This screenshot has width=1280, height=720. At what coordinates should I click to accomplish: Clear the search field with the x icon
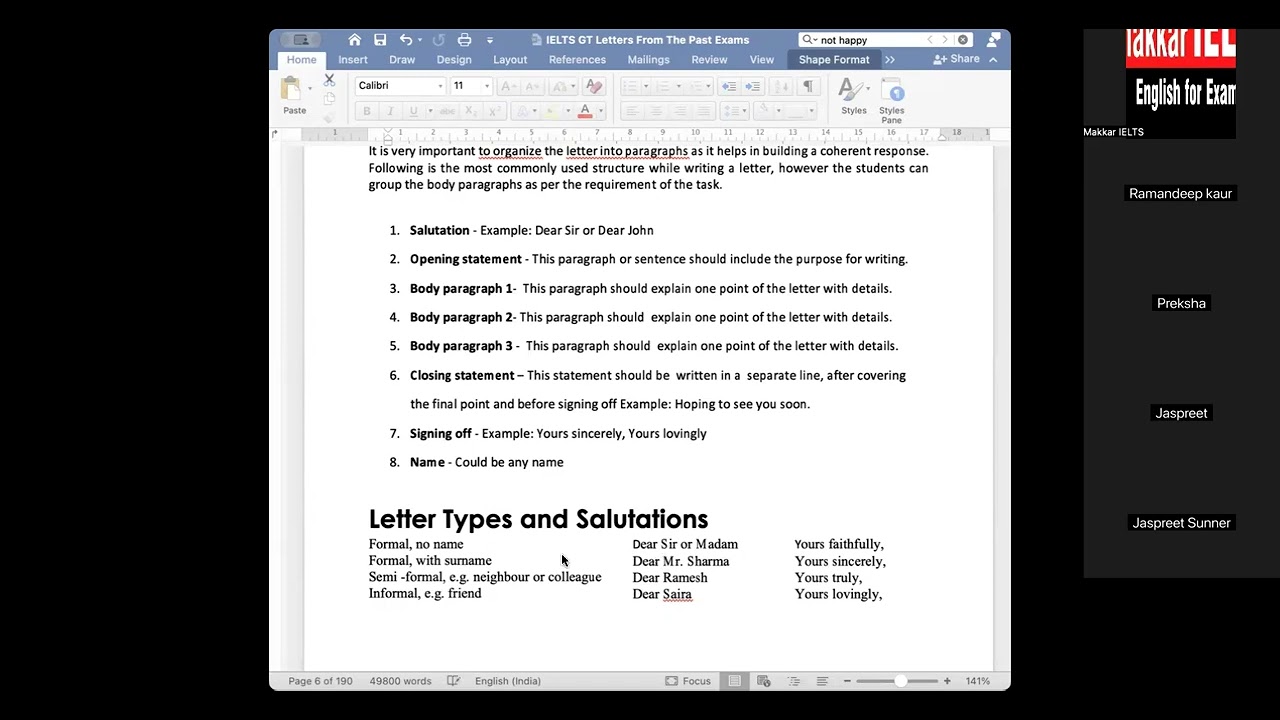pos(963,40)
